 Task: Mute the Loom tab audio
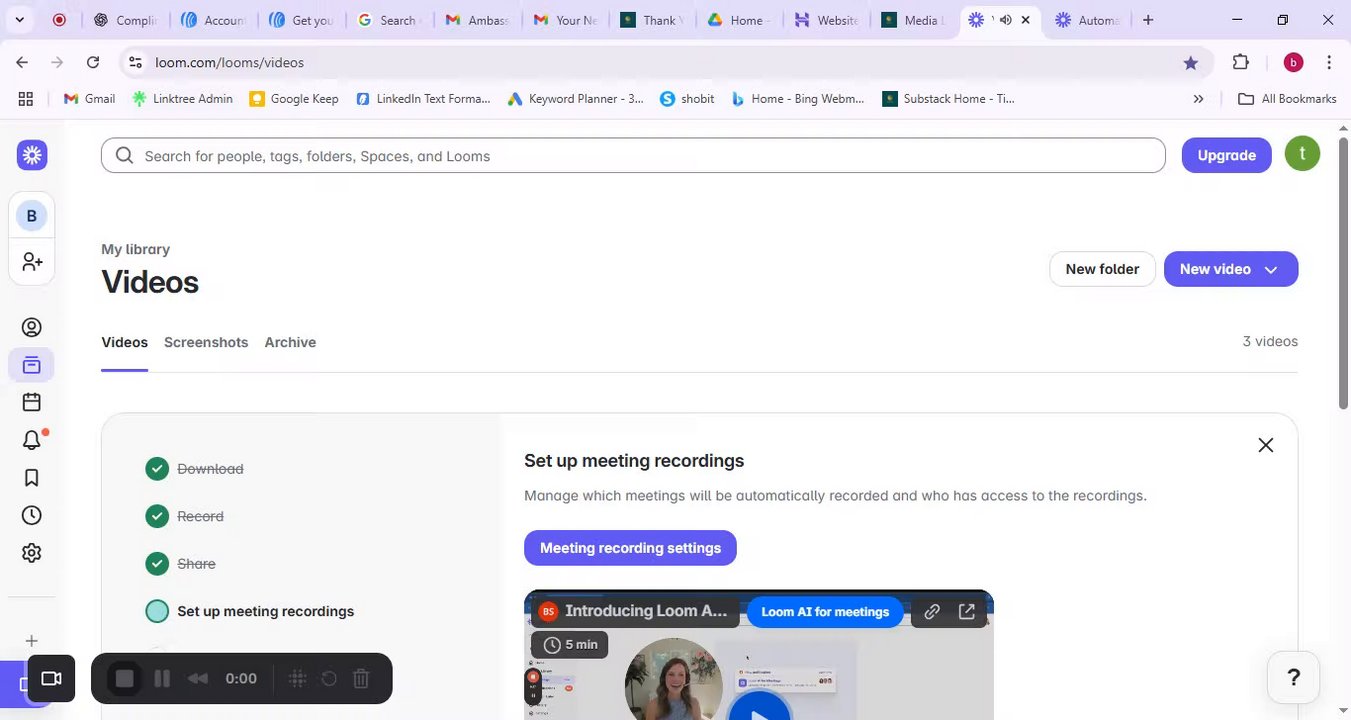(x=1005, y=20)
